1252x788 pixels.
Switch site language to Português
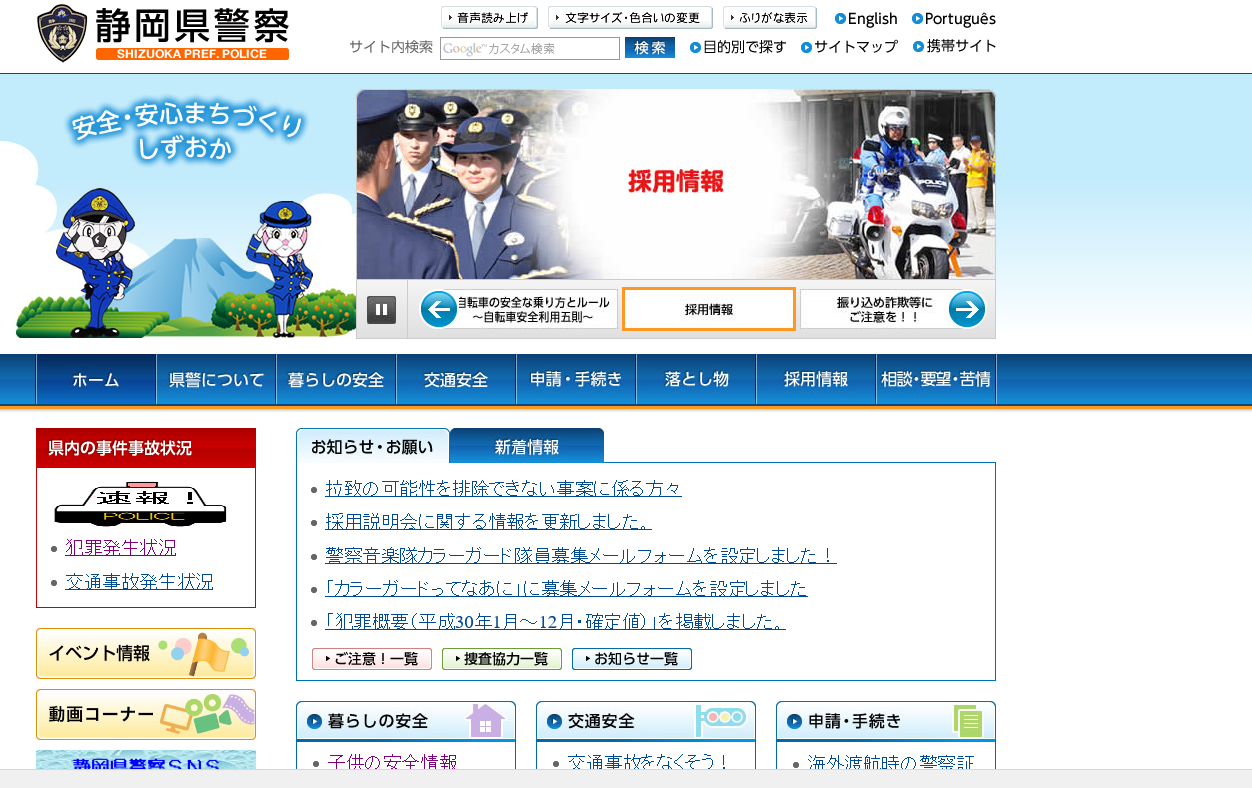pos(954,18)
